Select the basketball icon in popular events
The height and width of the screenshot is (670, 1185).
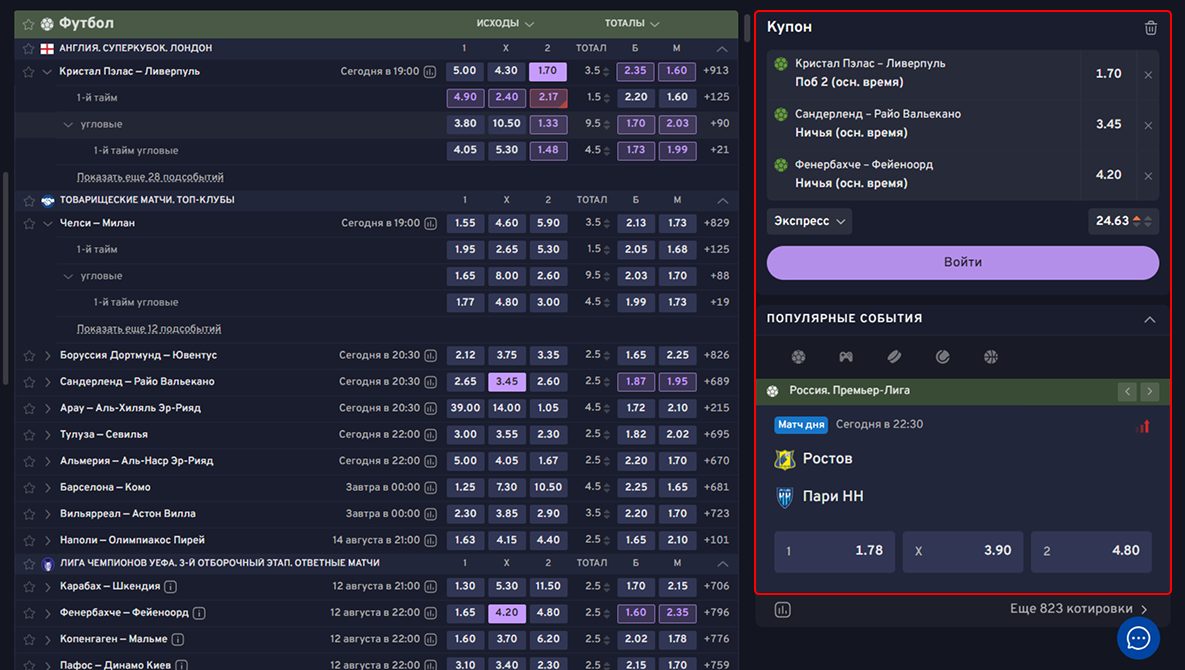point(990,357)
